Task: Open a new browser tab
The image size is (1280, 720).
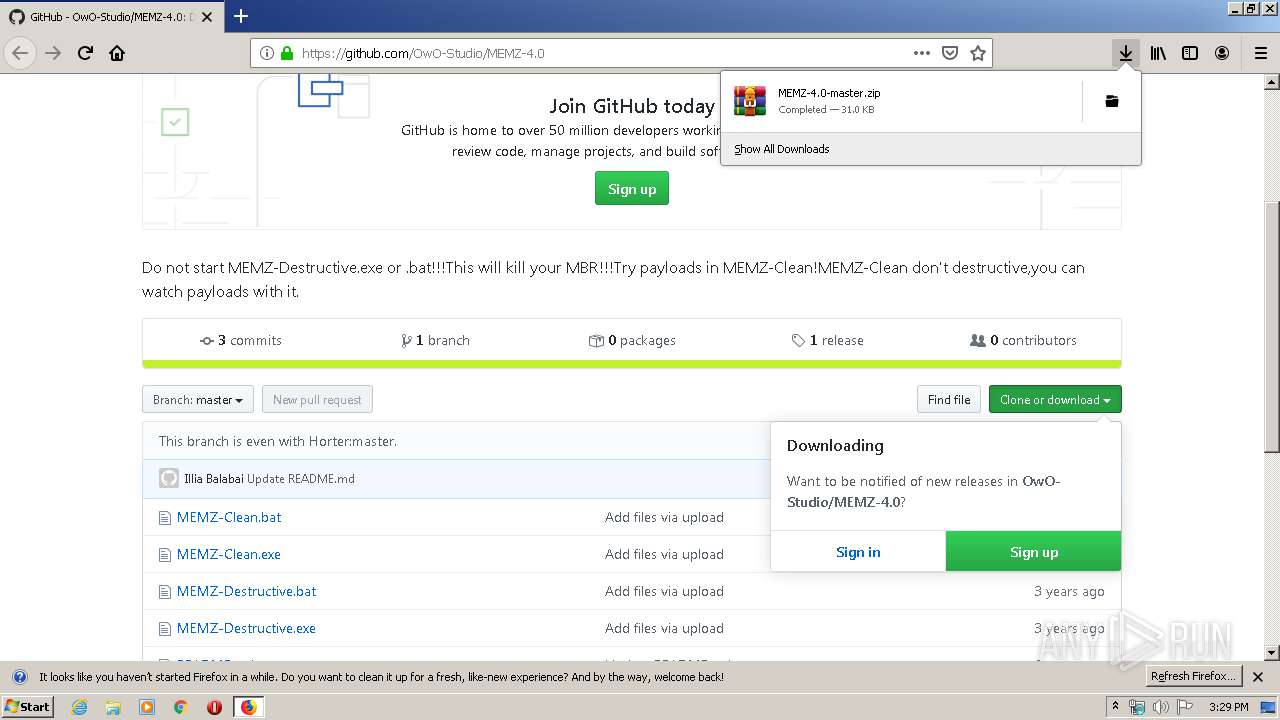Action: pyautogui.click(x=240, y=16)
